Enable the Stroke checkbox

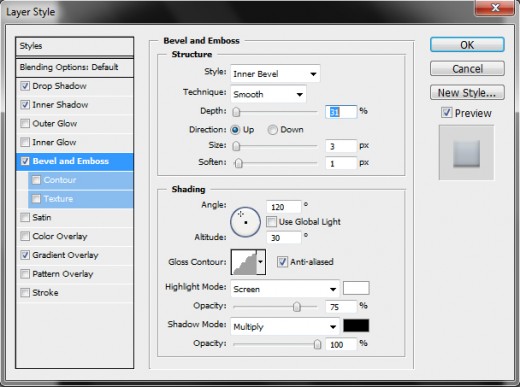[25, 293]
